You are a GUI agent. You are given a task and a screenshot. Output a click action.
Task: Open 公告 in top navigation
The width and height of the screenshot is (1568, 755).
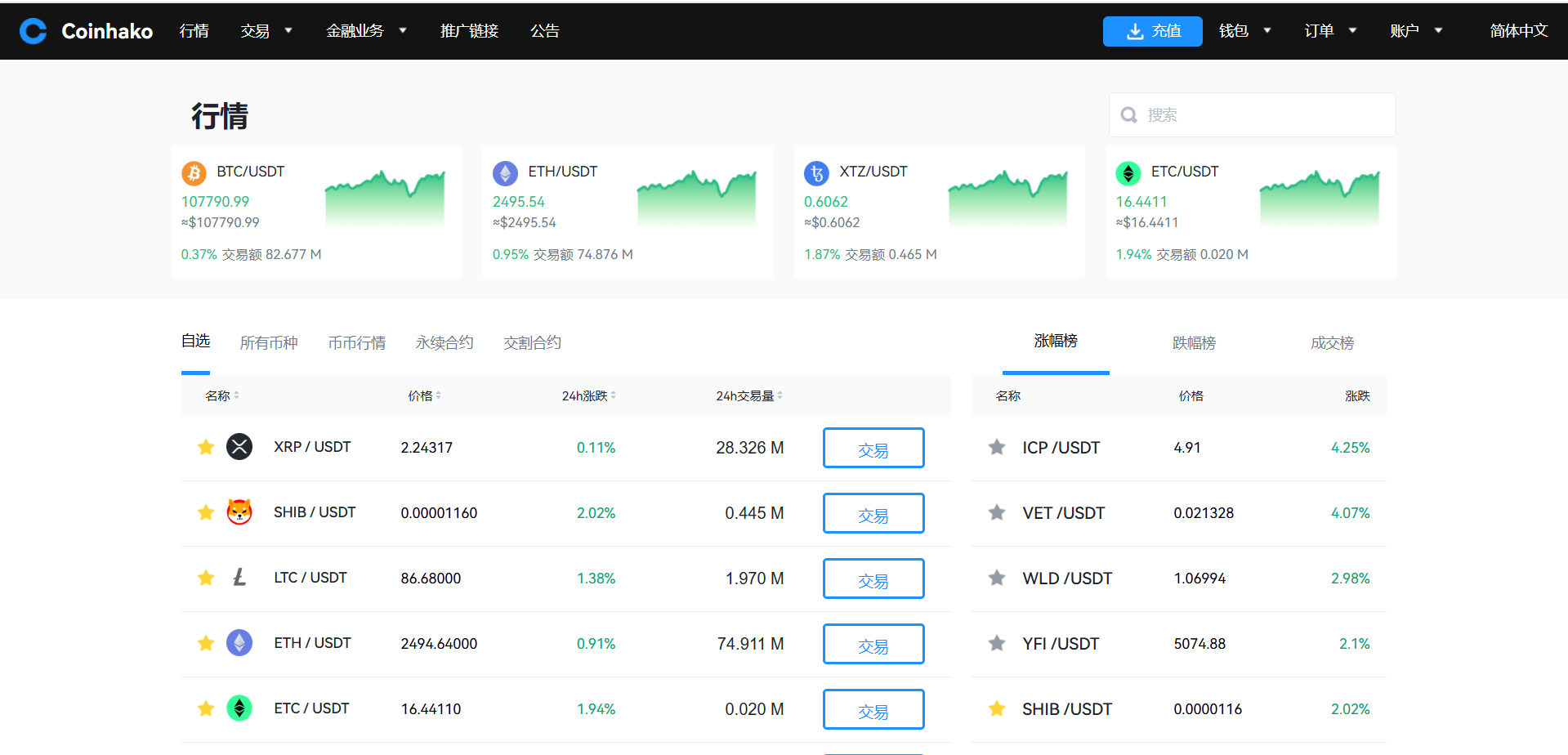pos(545,31)
